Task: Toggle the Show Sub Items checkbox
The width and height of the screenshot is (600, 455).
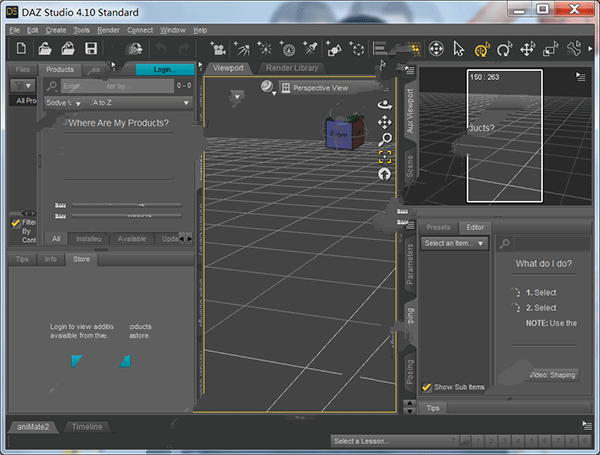Action: coord(426,387)
